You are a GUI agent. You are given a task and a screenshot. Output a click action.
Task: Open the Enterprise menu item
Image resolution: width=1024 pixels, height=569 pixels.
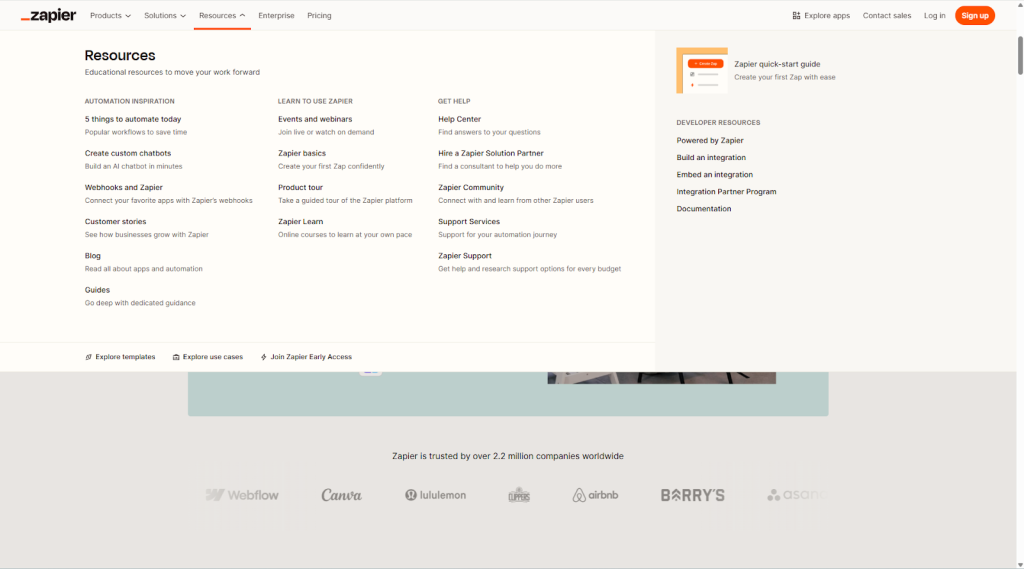click(276, 16)
